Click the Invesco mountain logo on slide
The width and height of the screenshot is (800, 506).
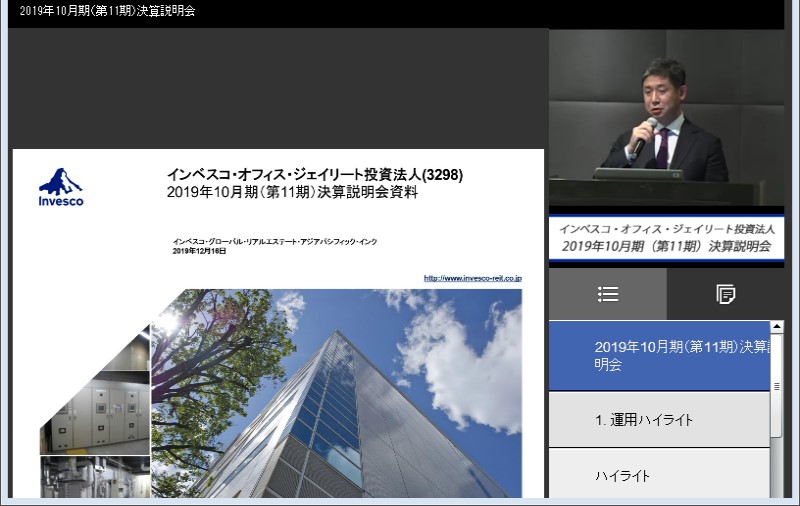(61, 187)
